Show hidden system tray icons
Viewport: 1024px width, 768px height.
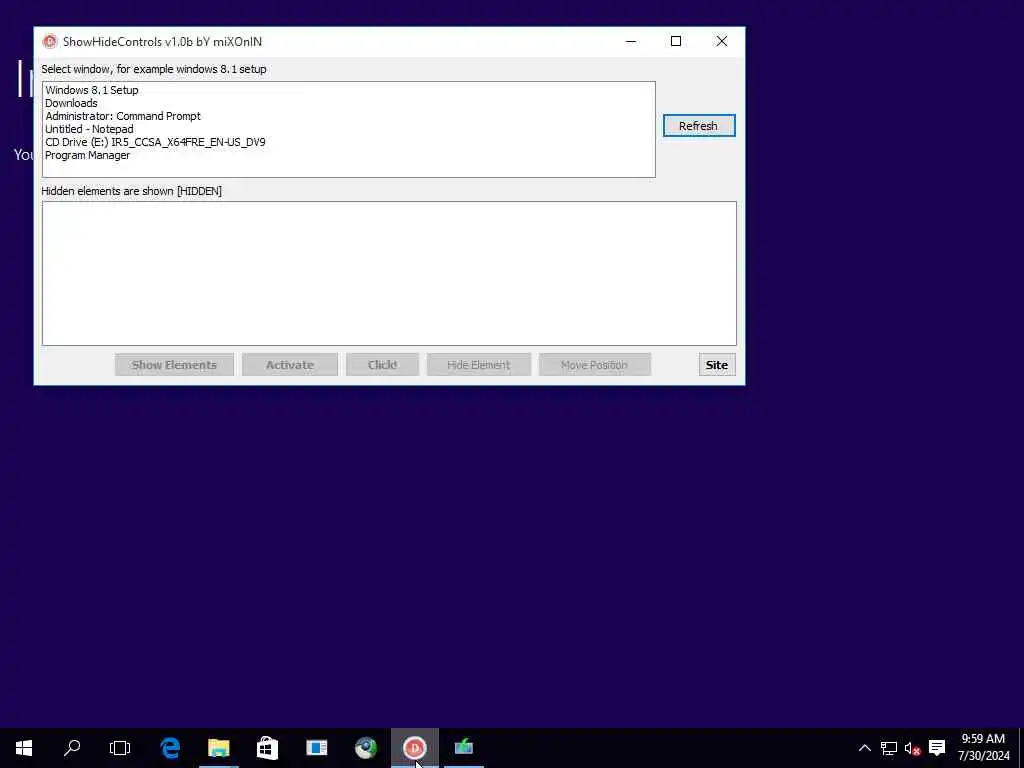864,748
